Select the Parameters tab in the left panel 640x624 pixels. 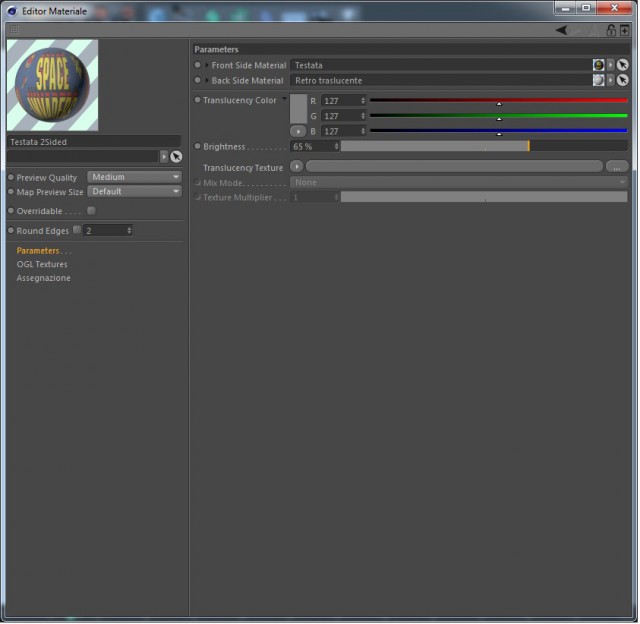(38, 251)
